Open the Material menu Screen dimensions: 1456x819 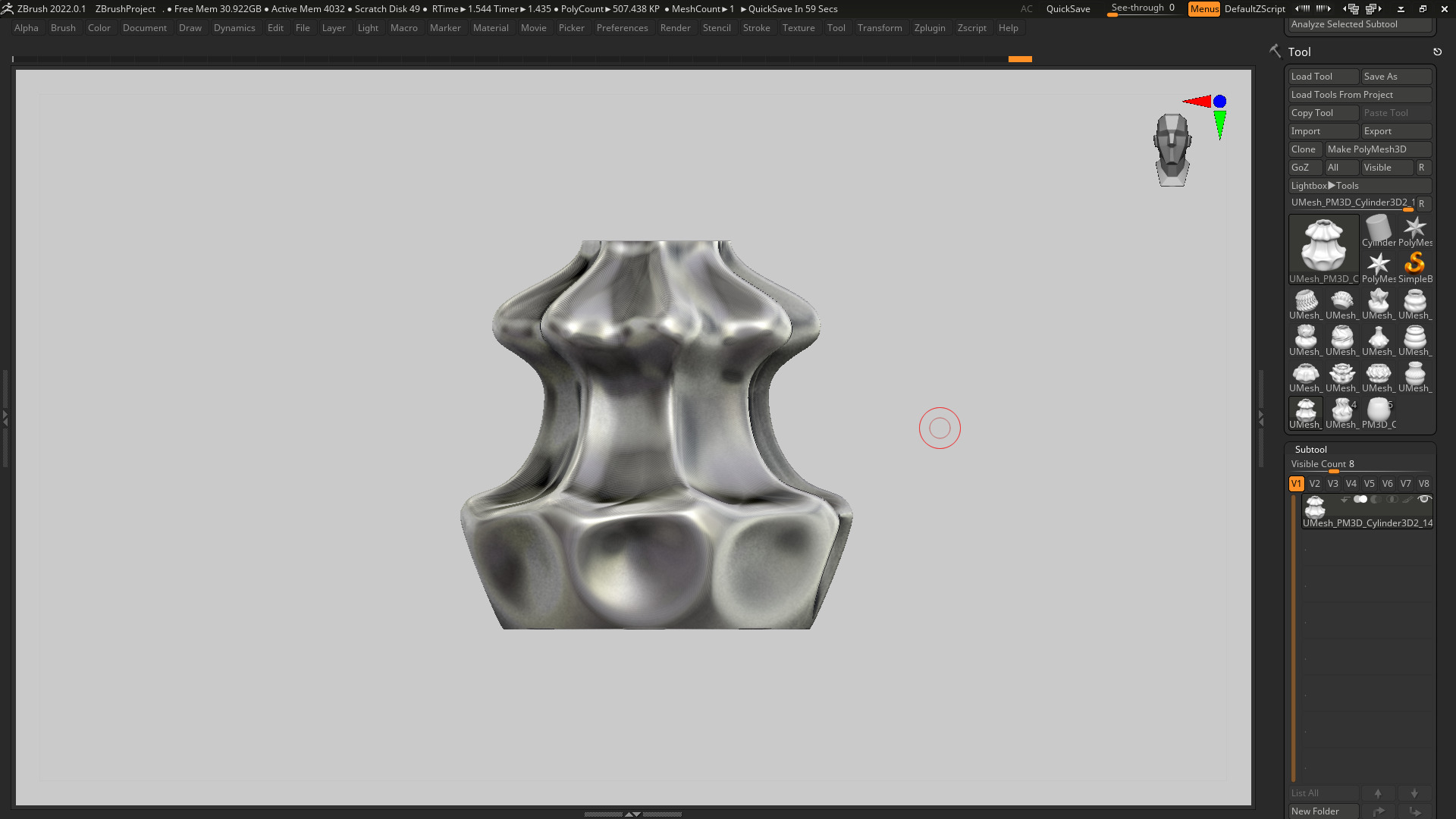(491, 28)
